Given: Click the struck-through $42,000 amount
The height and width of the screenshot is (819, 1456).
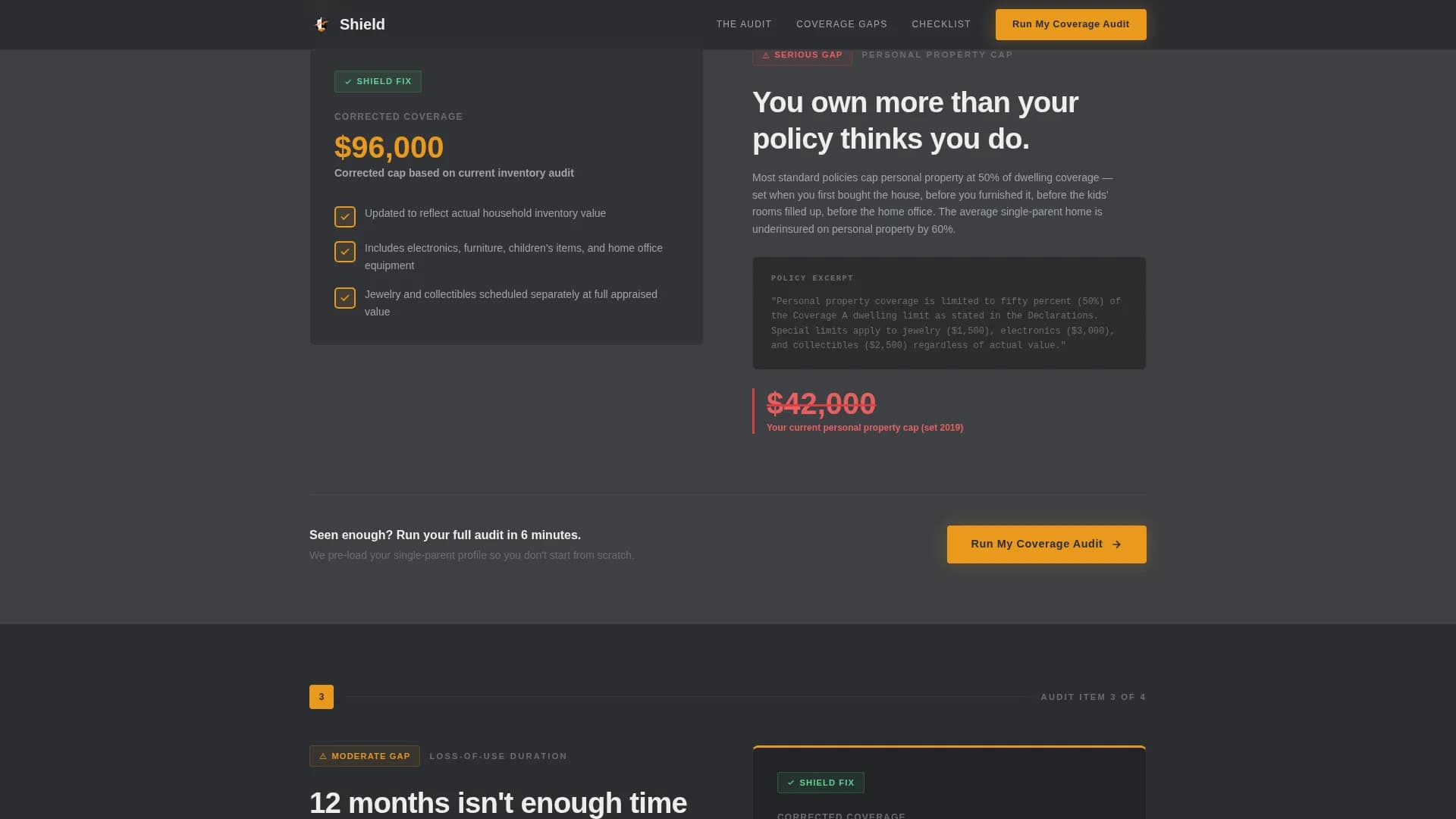Looking at the screenshot, I should tap(821, 403).
